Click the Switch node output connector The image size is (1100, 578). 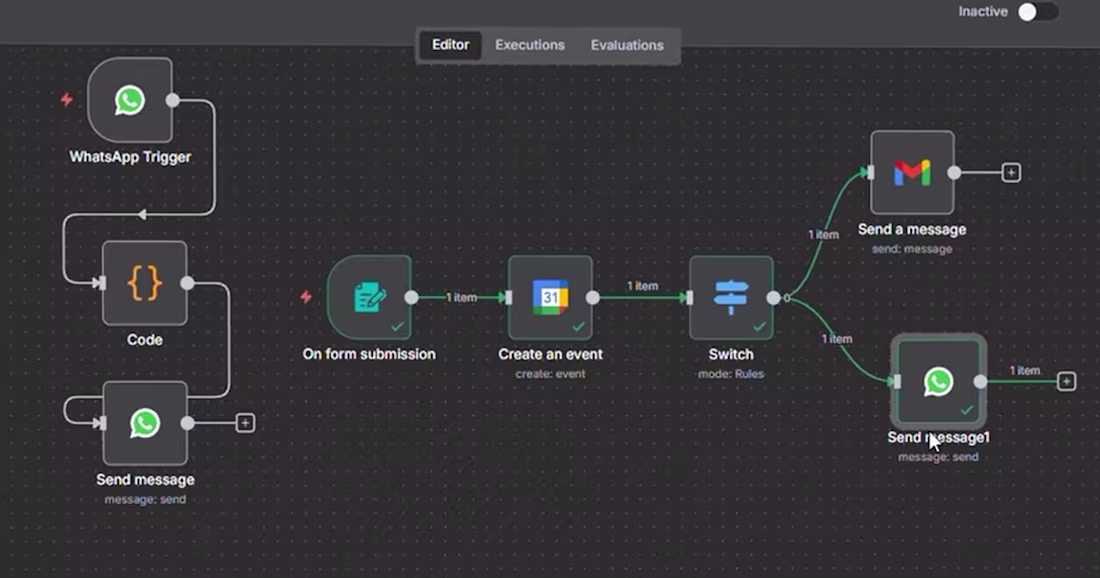pyautogui.click(x=774, y=297)
